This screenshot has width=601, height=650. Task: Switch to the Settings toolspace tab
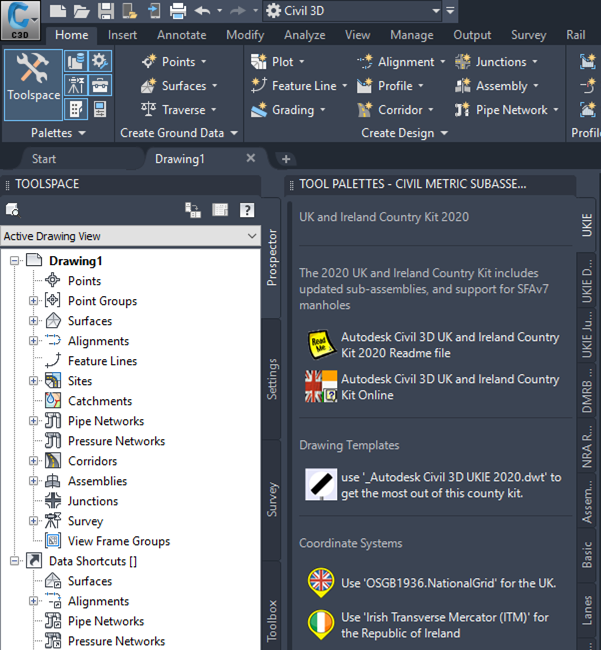271,379
